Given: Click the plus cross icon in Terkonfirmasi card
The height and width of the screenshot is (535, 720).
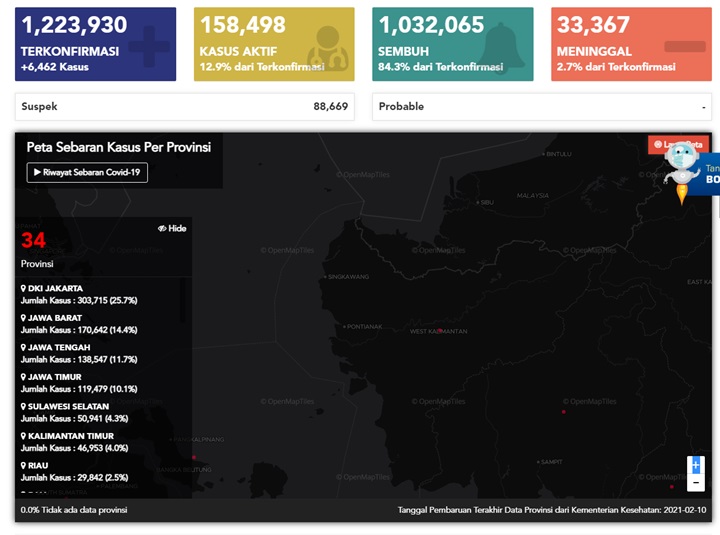Looking at the screenshot, I should point(149,46).
